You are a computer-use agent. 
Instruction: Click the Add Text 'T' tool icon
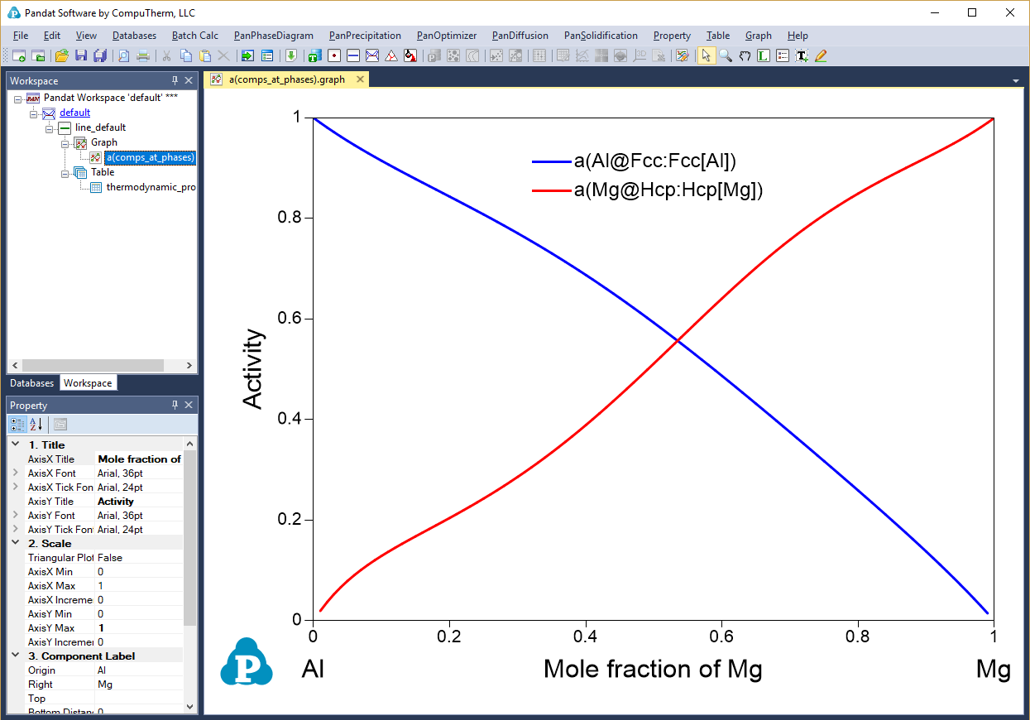point(802,56)
